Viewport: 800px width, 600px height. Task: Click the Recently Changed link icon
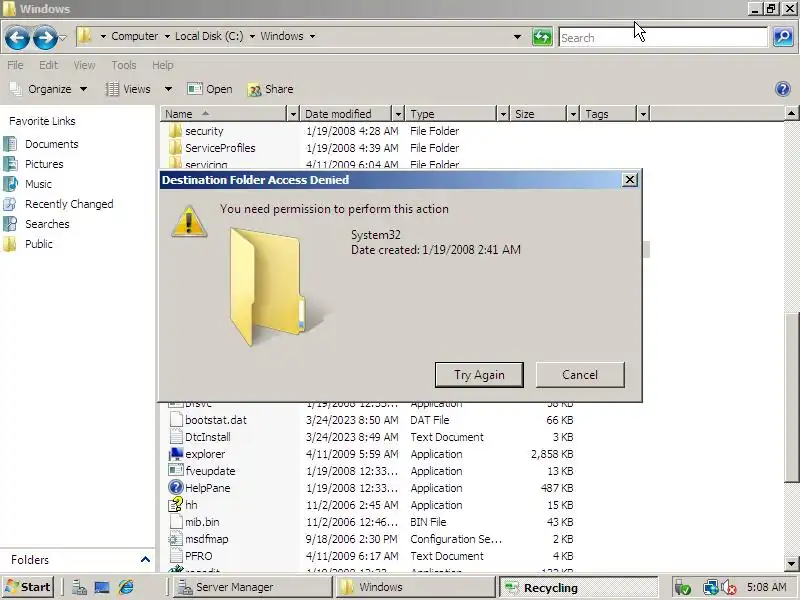[x=10, y=204]
